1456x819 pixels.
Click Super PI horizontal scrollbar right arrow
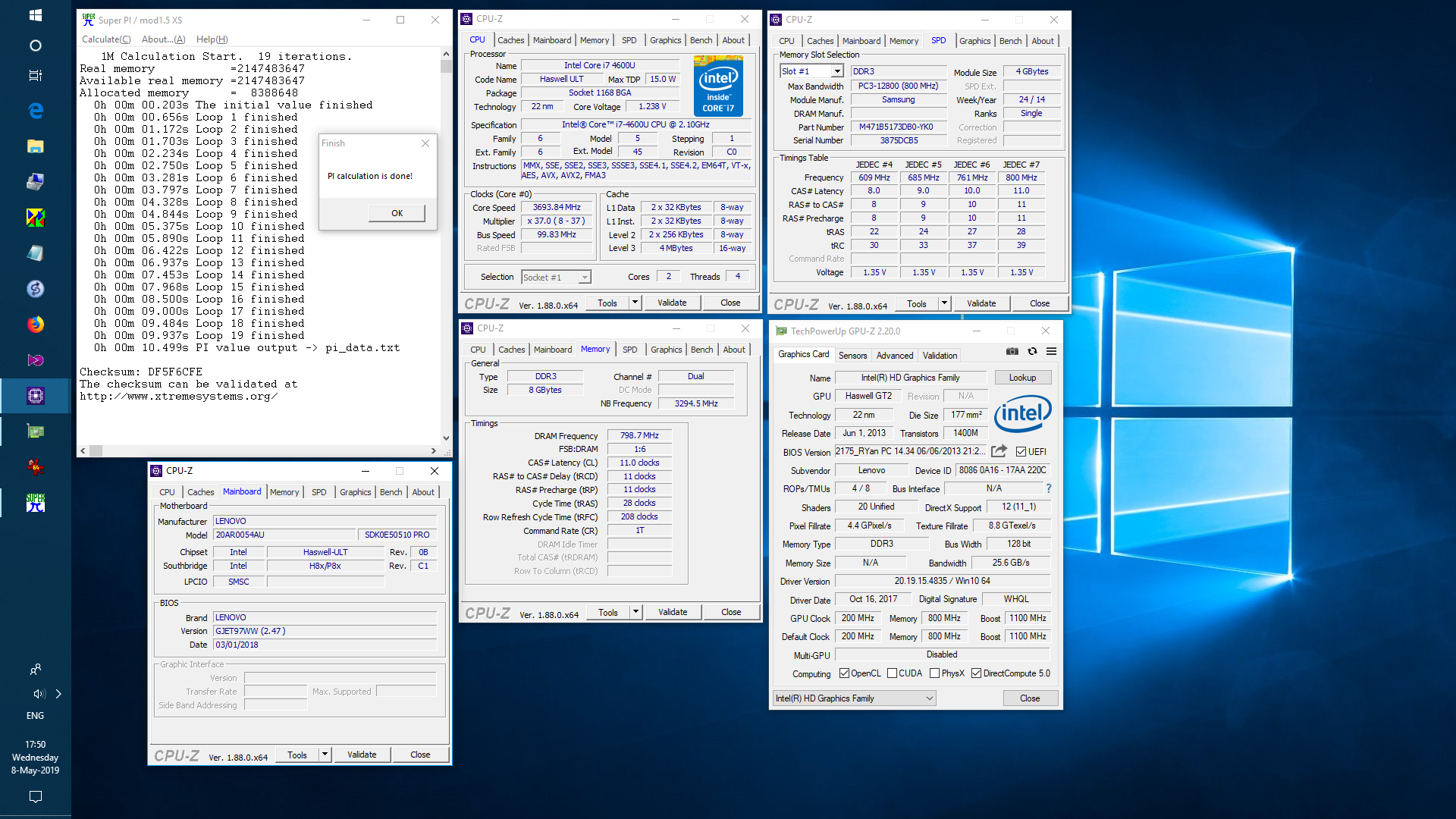tap(434, 450)
